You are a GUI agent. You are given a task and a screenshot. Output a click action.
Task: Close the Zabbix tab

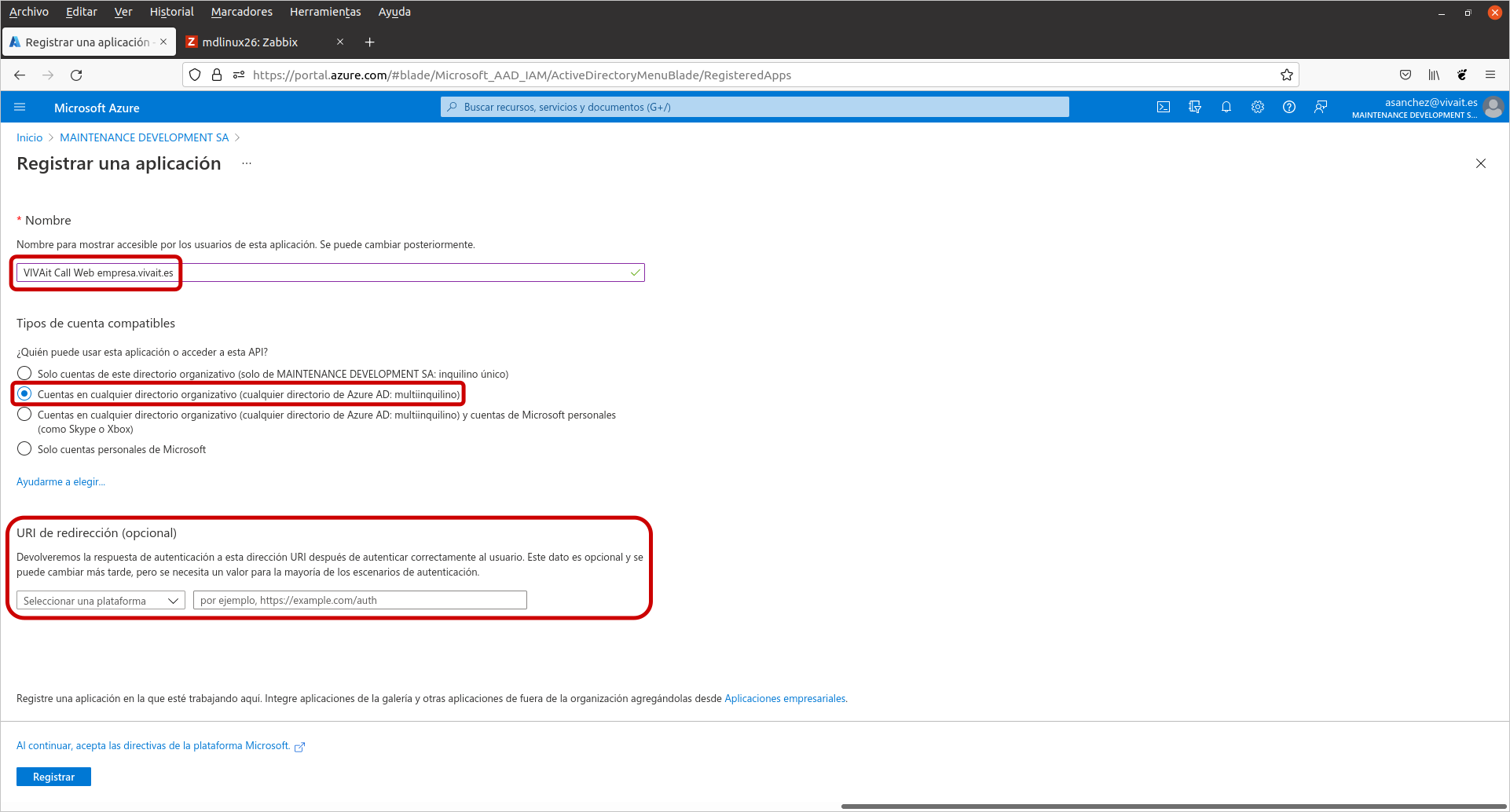point(340,42)
